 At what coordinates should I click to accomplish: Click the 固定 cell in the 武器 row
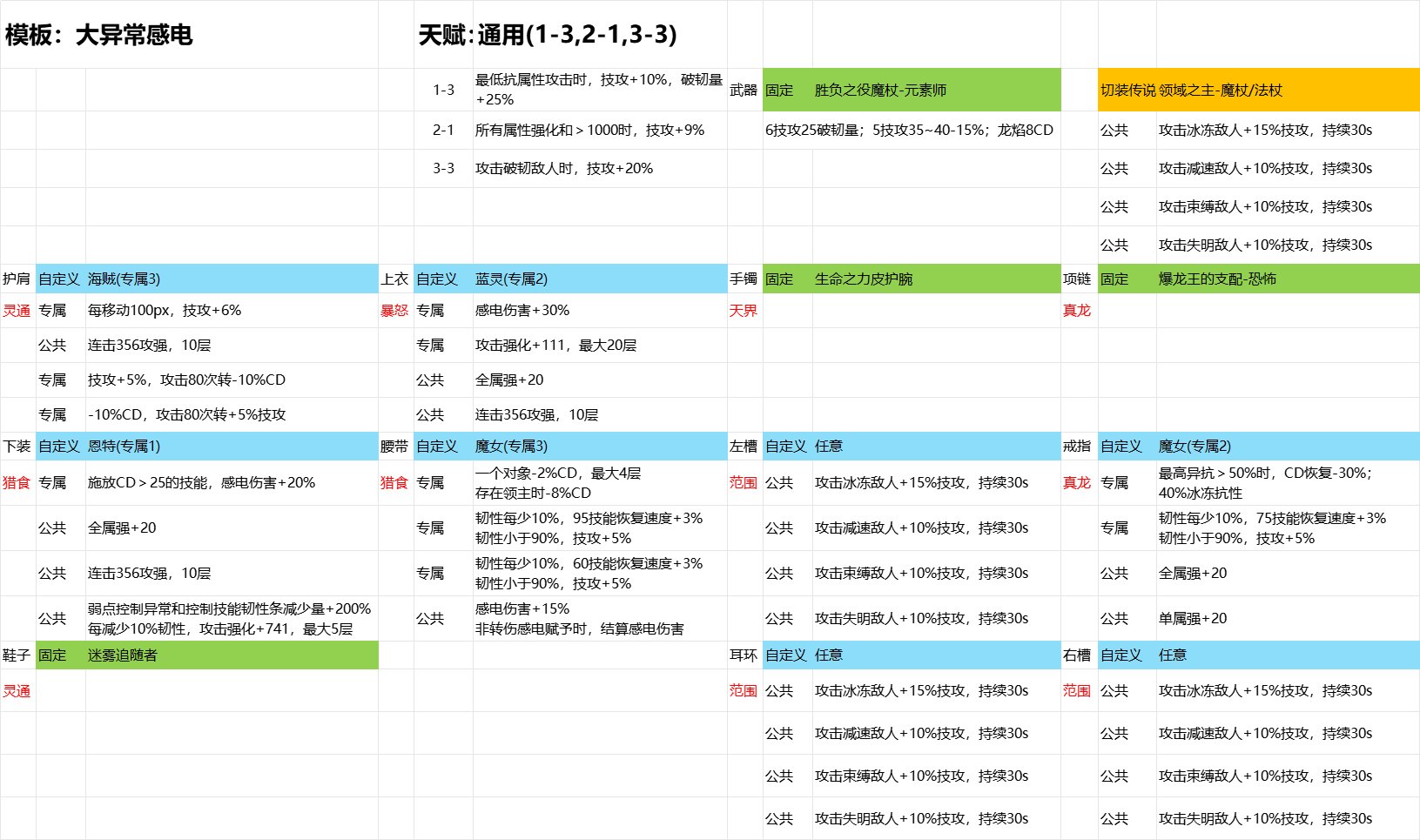click(787, 90)
